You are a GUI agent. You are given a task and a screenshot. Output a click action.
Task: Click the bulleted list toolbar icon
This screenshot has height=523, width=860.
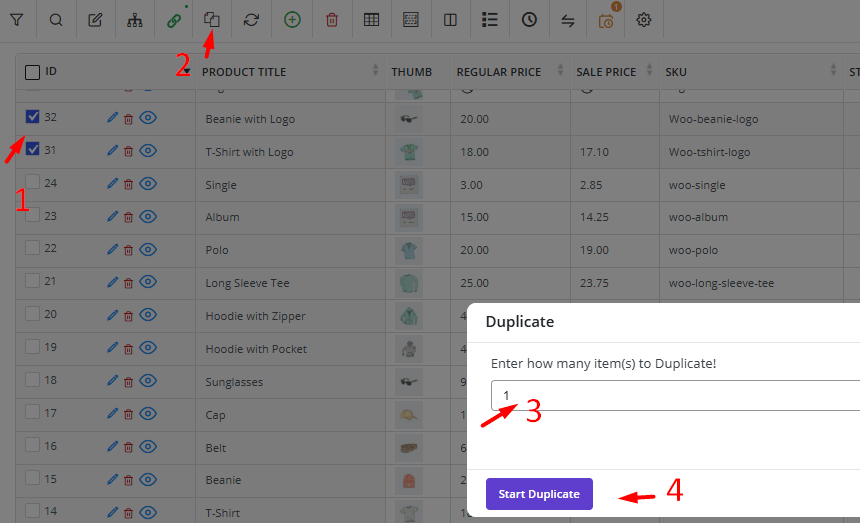(x=490, y=20)
